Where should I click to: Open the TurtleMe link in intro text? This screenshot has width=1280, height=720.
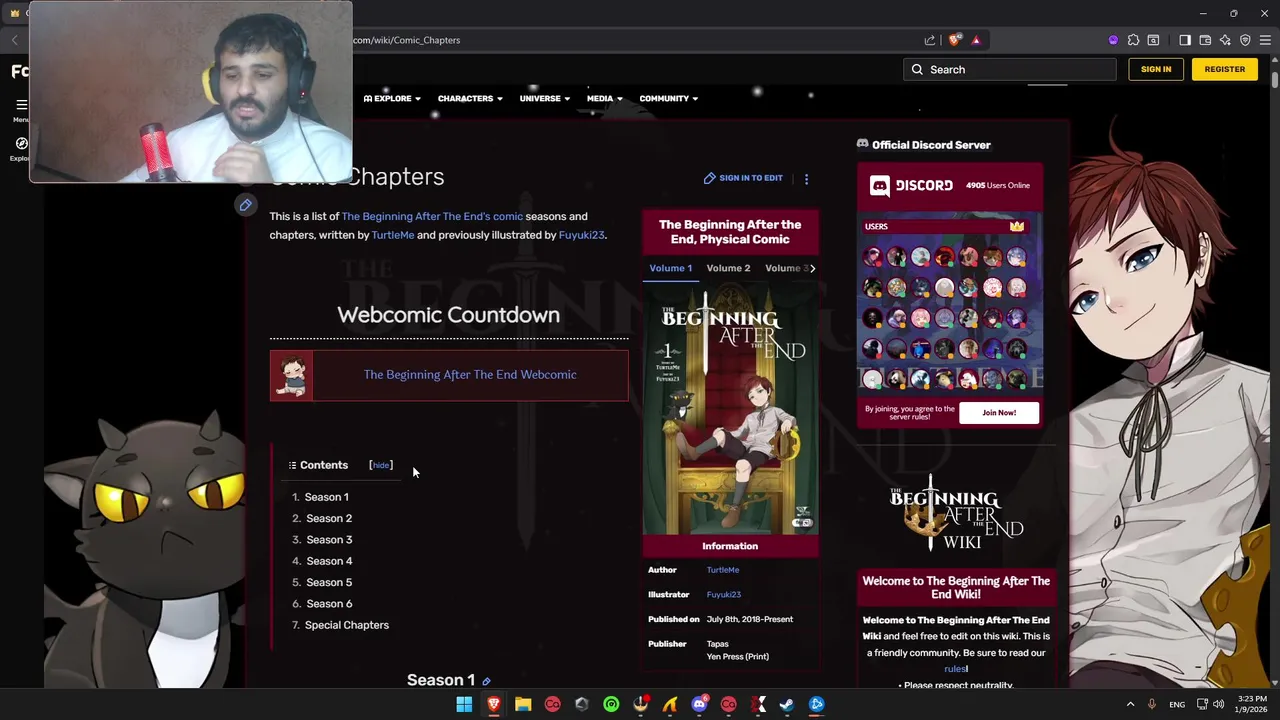click(393, 235)
